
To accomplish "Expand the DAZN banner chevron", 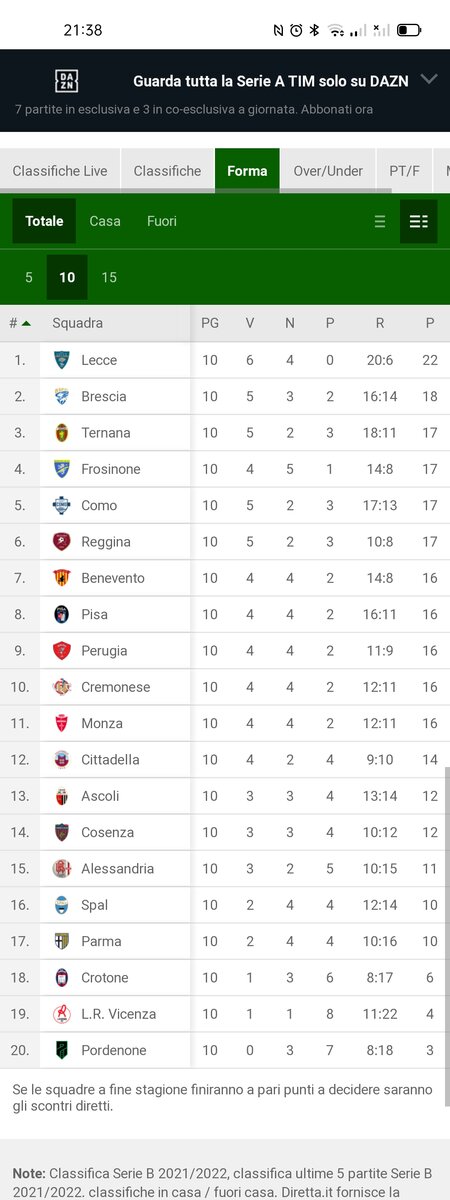I will point(430,80).
